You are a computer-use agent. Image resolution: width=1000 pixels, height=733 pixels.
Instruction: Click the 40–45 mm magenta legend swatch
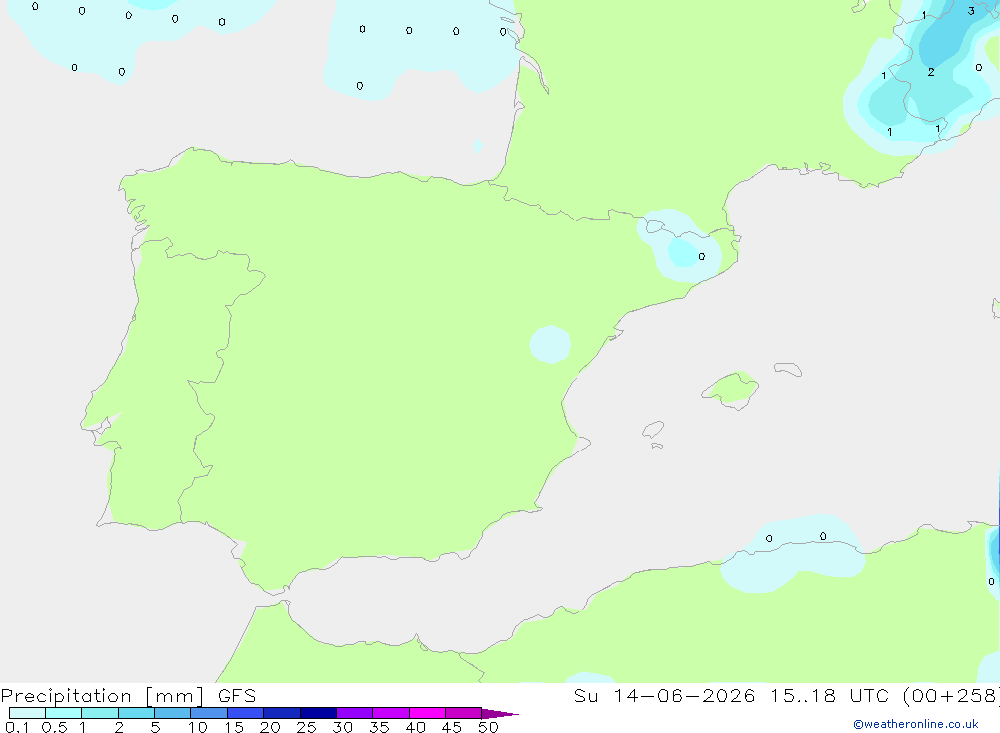point(427,713)
